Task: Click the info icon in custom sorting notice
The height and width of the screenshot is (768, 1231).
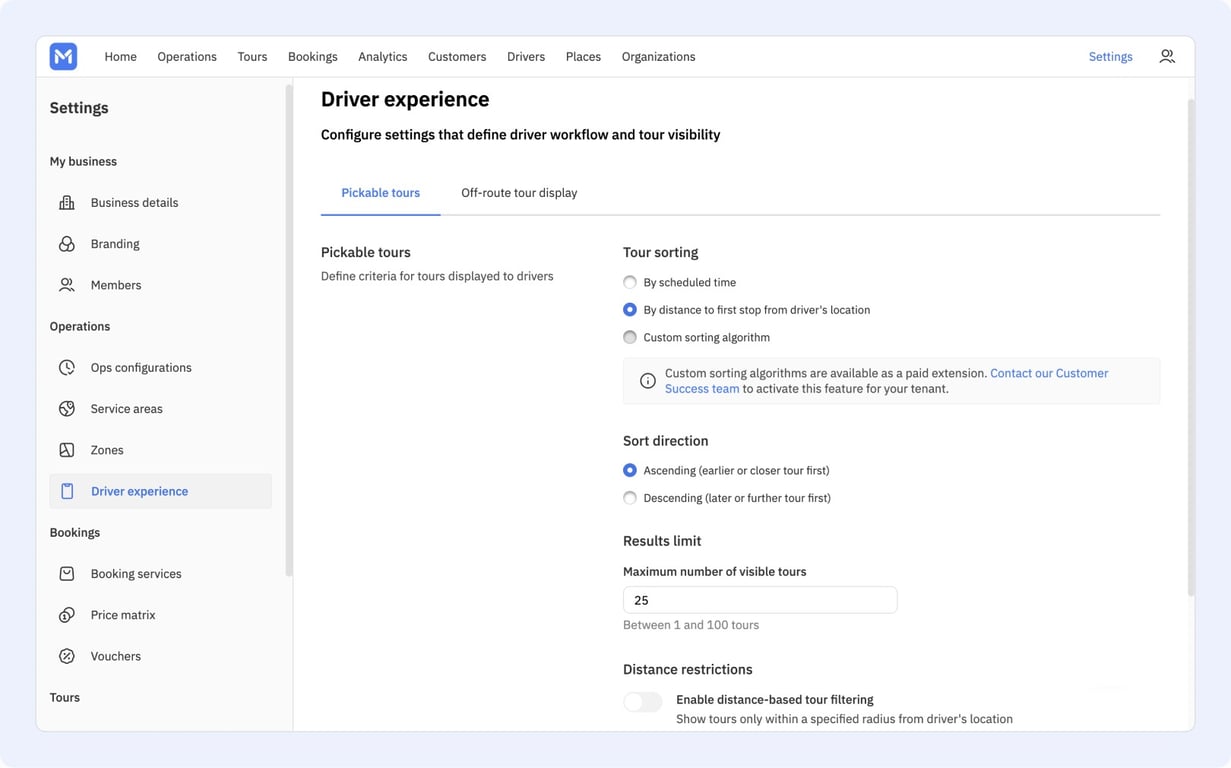Action: tap(648, 381)
